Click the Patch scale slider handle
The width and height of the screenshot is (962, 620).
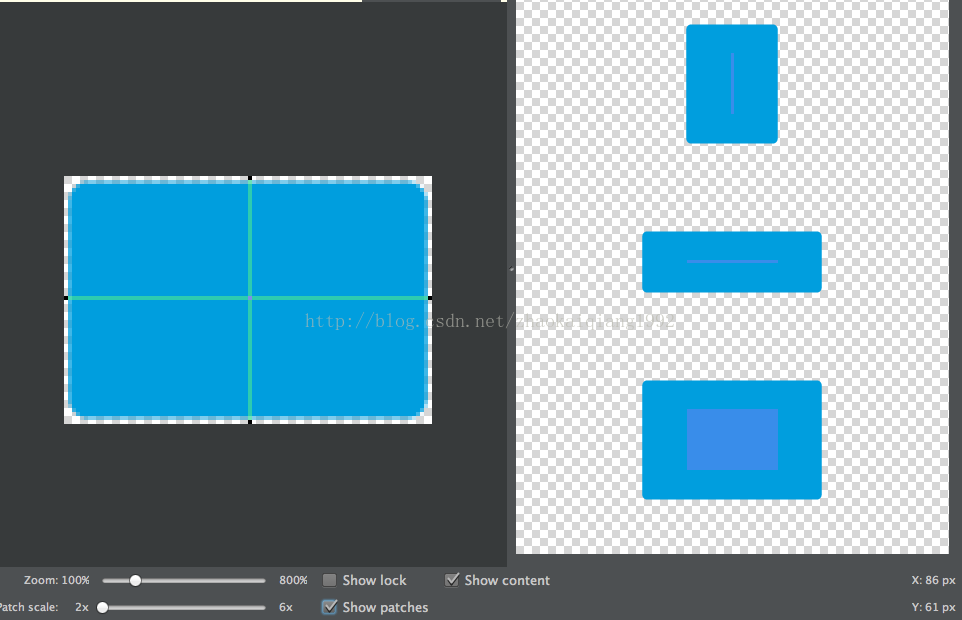102,607
